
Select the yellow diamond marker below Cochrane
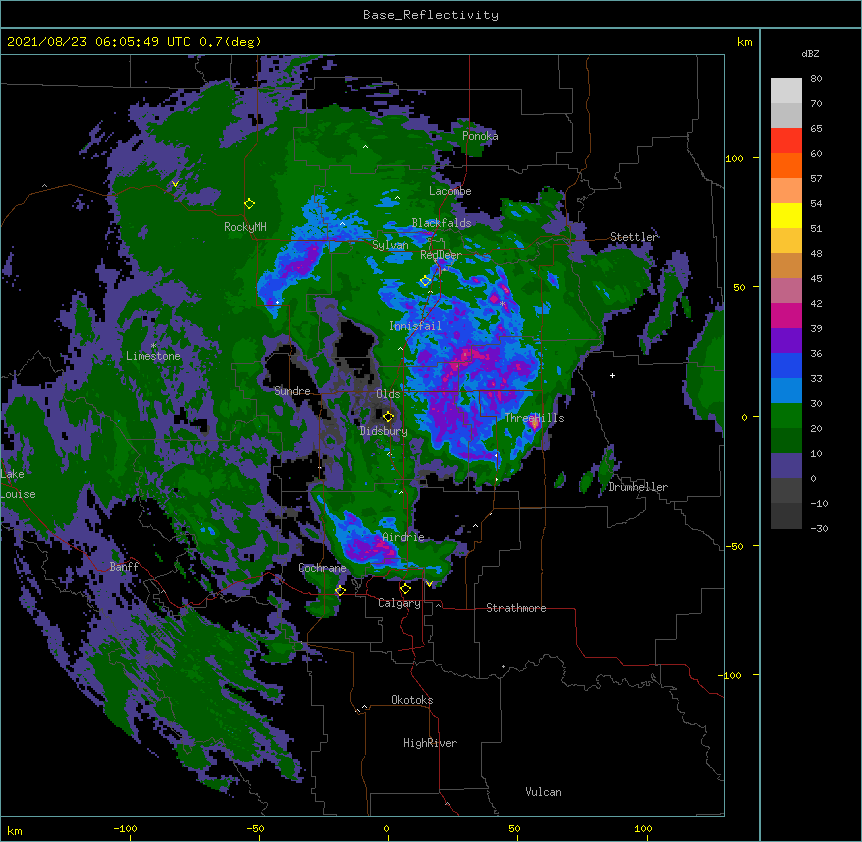pos(340,590)
